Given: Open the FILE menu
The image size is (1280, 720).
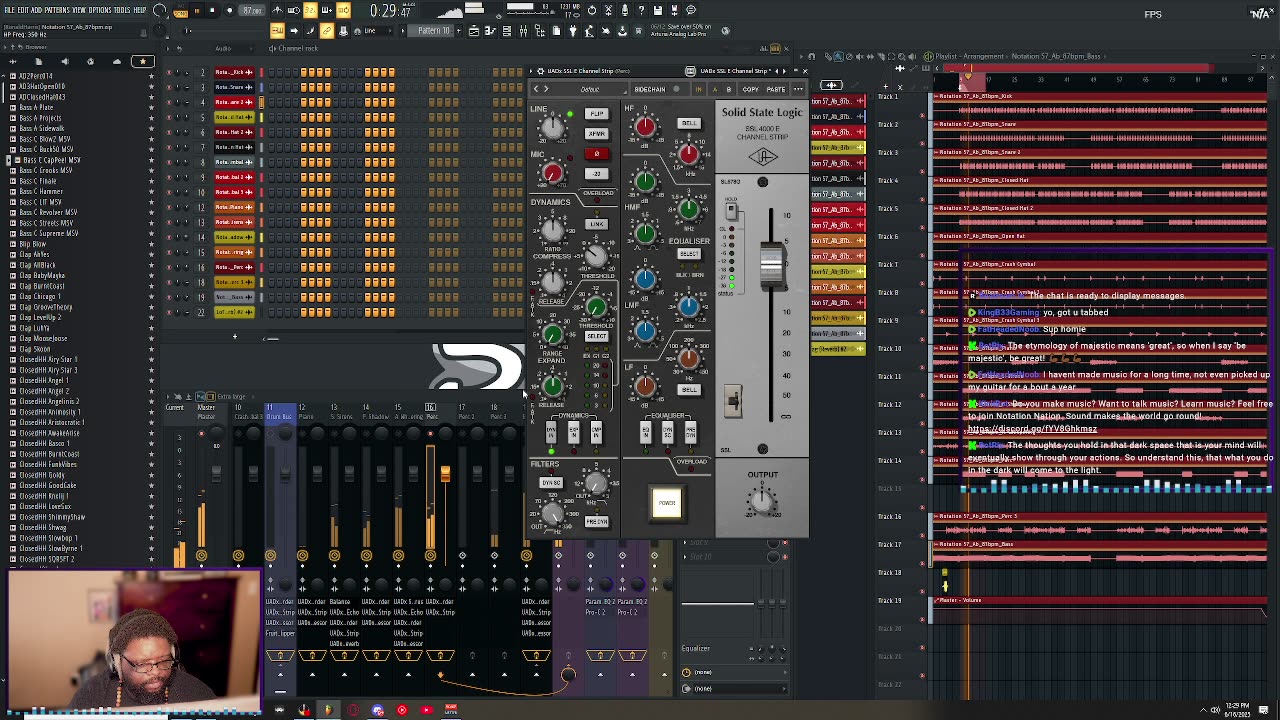Looking at the screenshot, I should click(9, 10).
